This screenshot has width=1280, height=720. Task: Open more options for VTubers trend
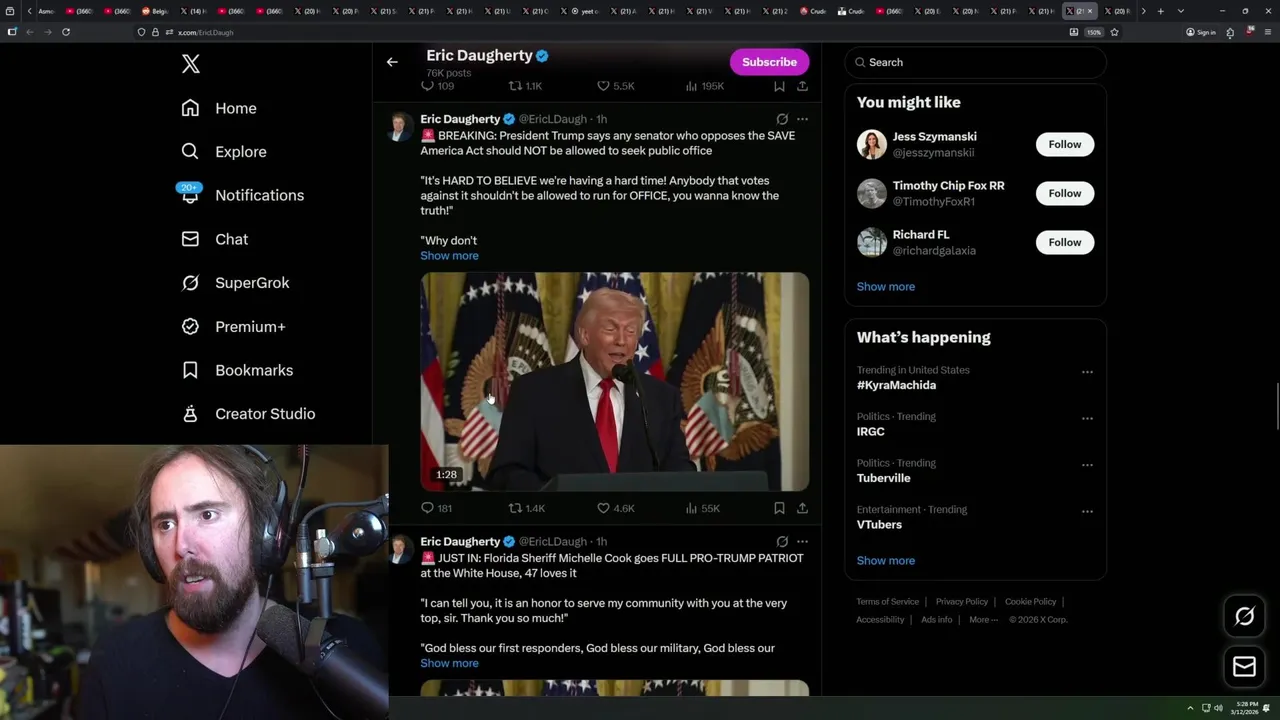coord(1087,511)
